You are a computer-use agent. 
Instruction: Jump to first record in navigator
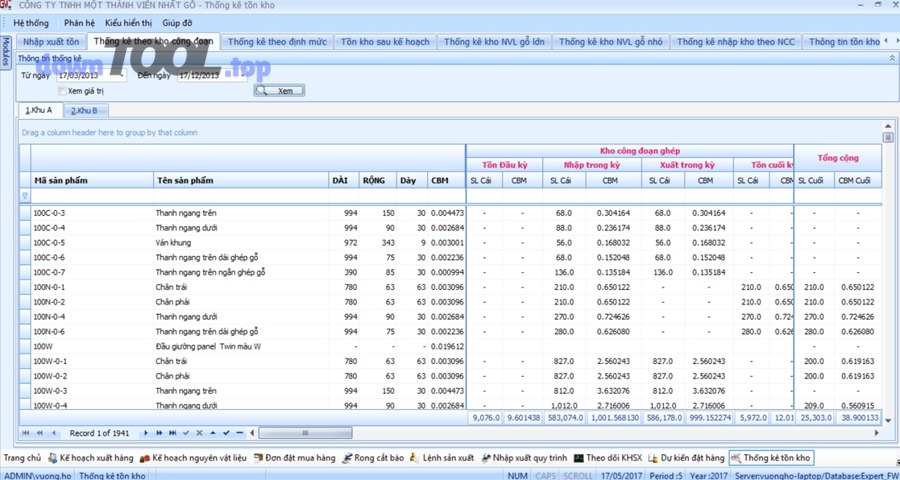click(27, 433)
